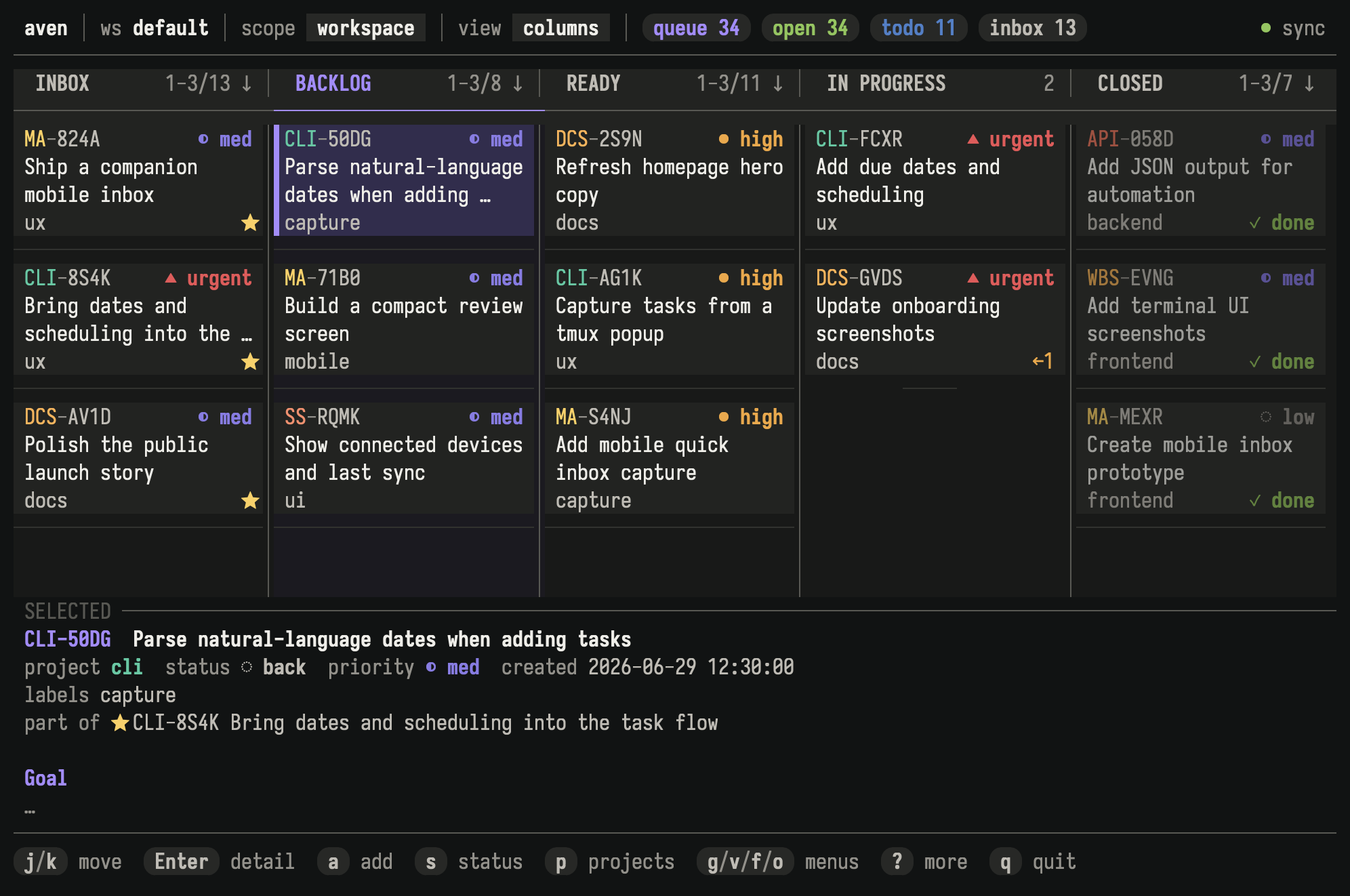This screenshot has width=1350, height=896.
Task: Click the 'q' quit shortcut key
Action: 1006,861
